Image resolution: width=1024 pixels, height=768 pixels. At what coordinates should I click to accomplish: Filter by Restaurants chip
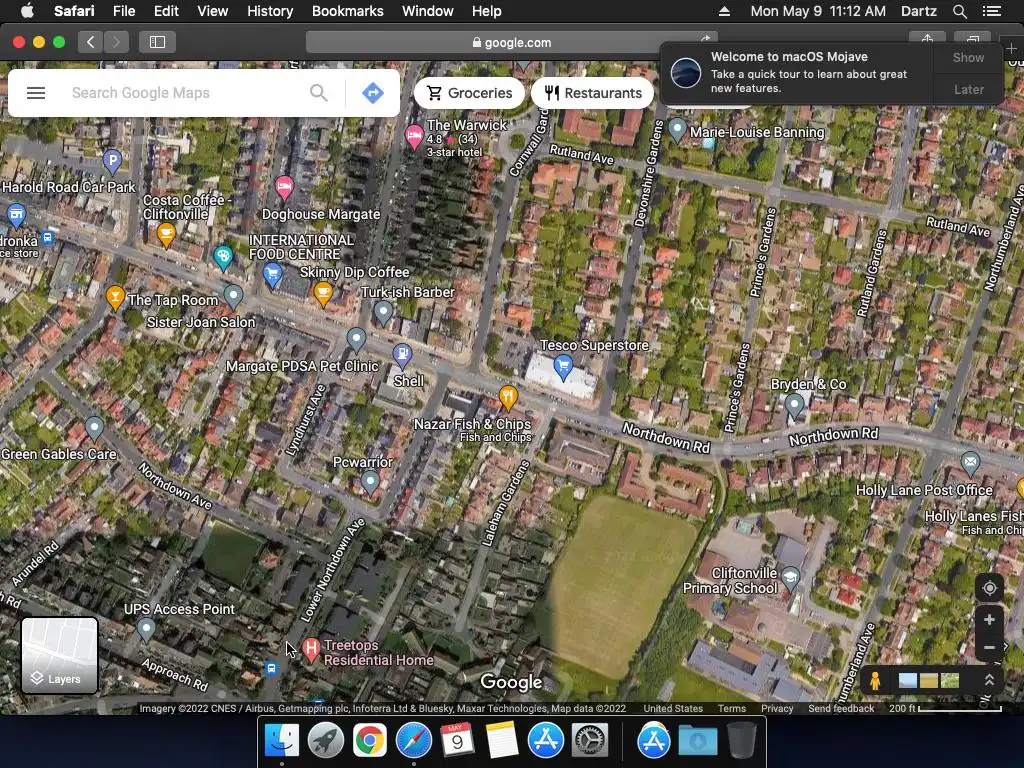pyautogui.click(x=592, y=93)
